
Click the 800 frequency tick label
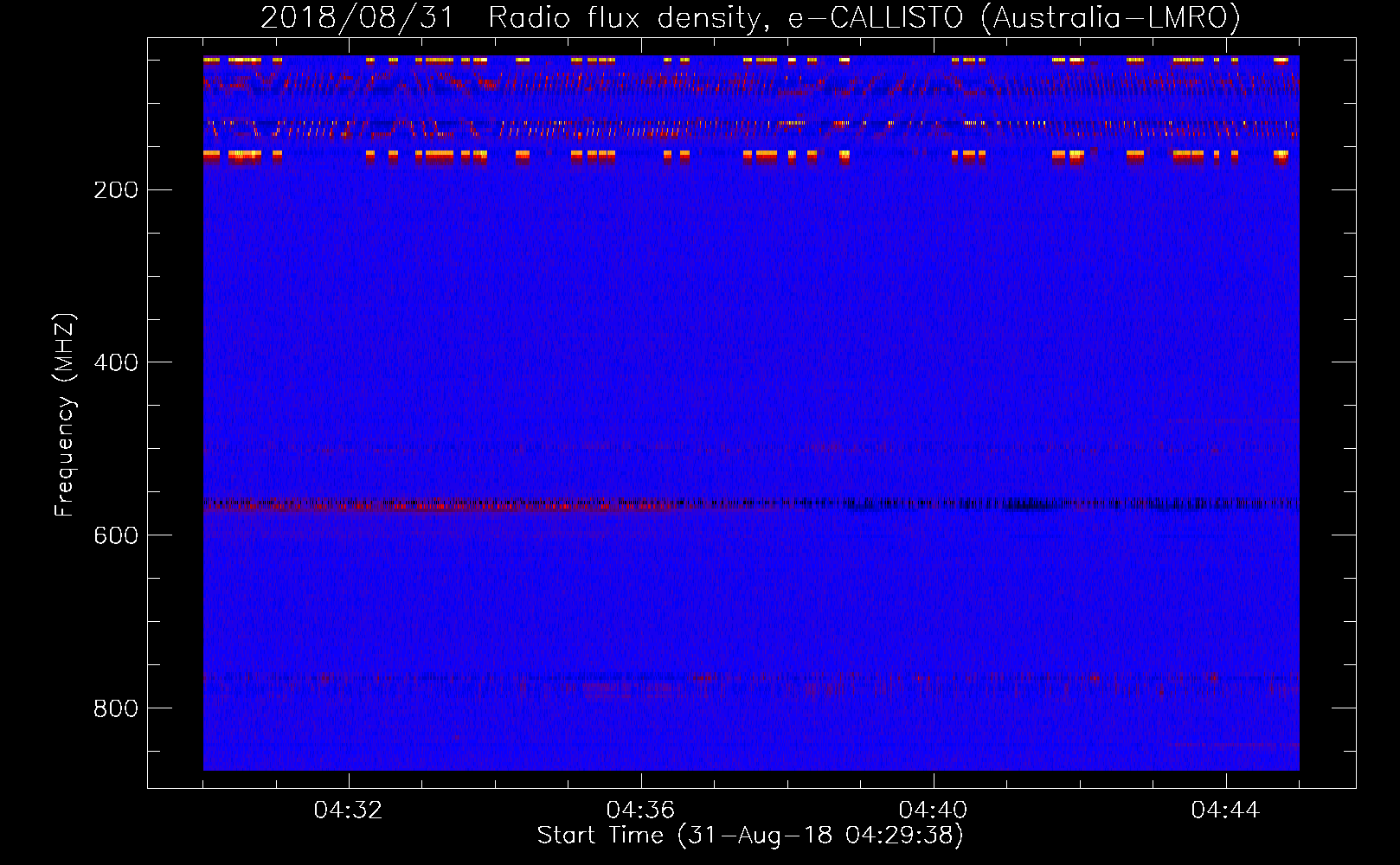pos(116,708)
